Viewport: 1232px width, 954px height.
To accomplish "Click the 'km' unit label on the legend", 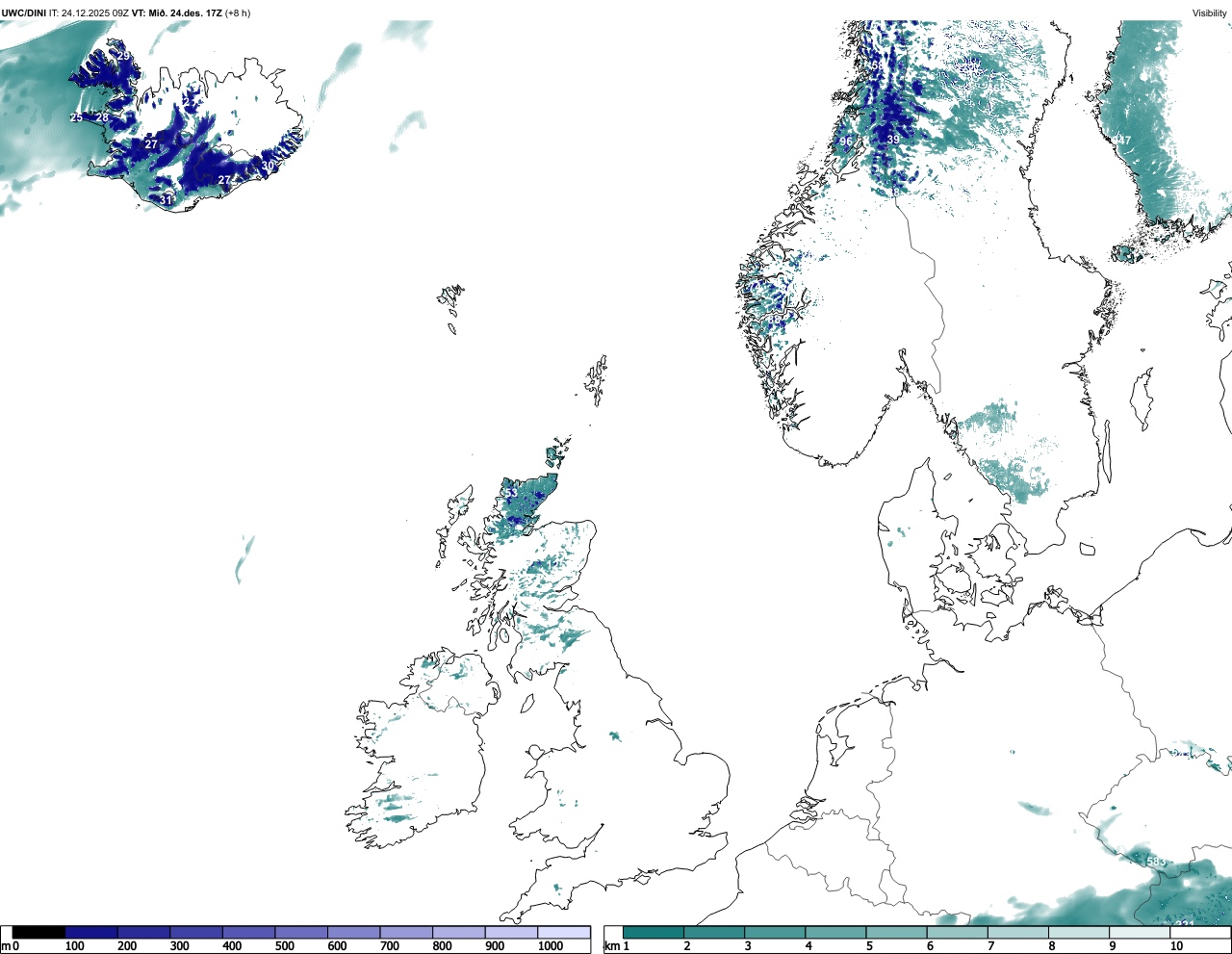I will 611,946.
